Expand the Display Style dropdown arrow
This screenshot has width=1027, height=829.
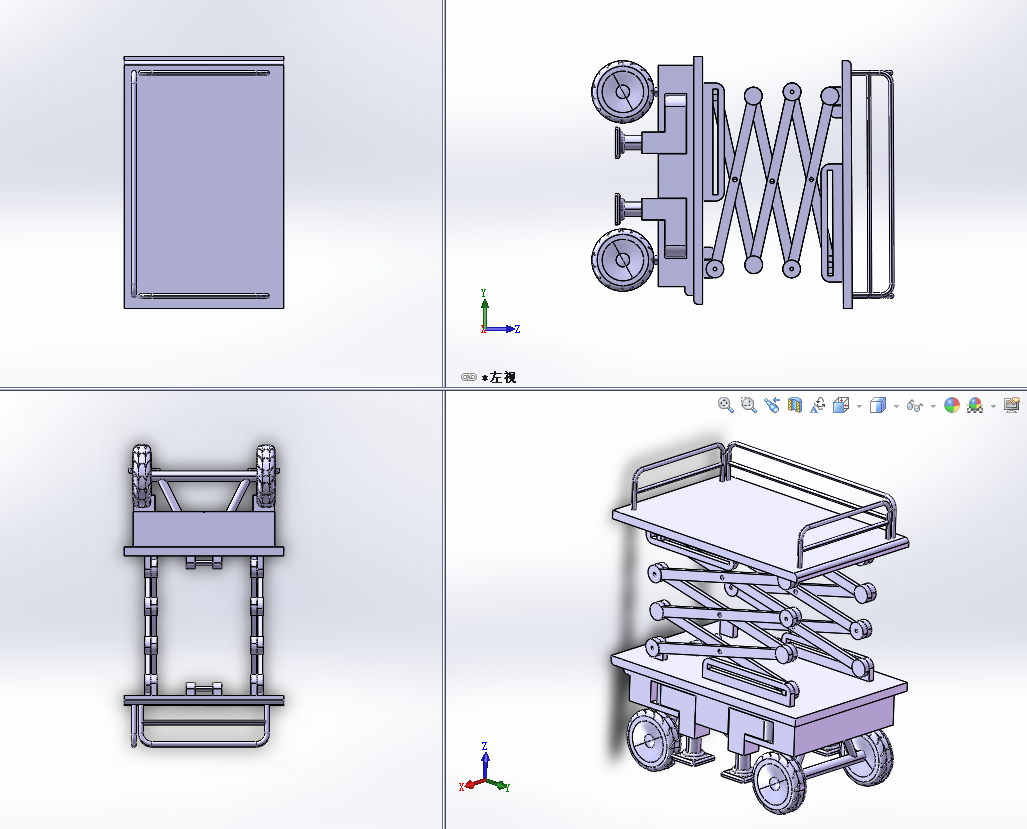click(x=896, y=407)
